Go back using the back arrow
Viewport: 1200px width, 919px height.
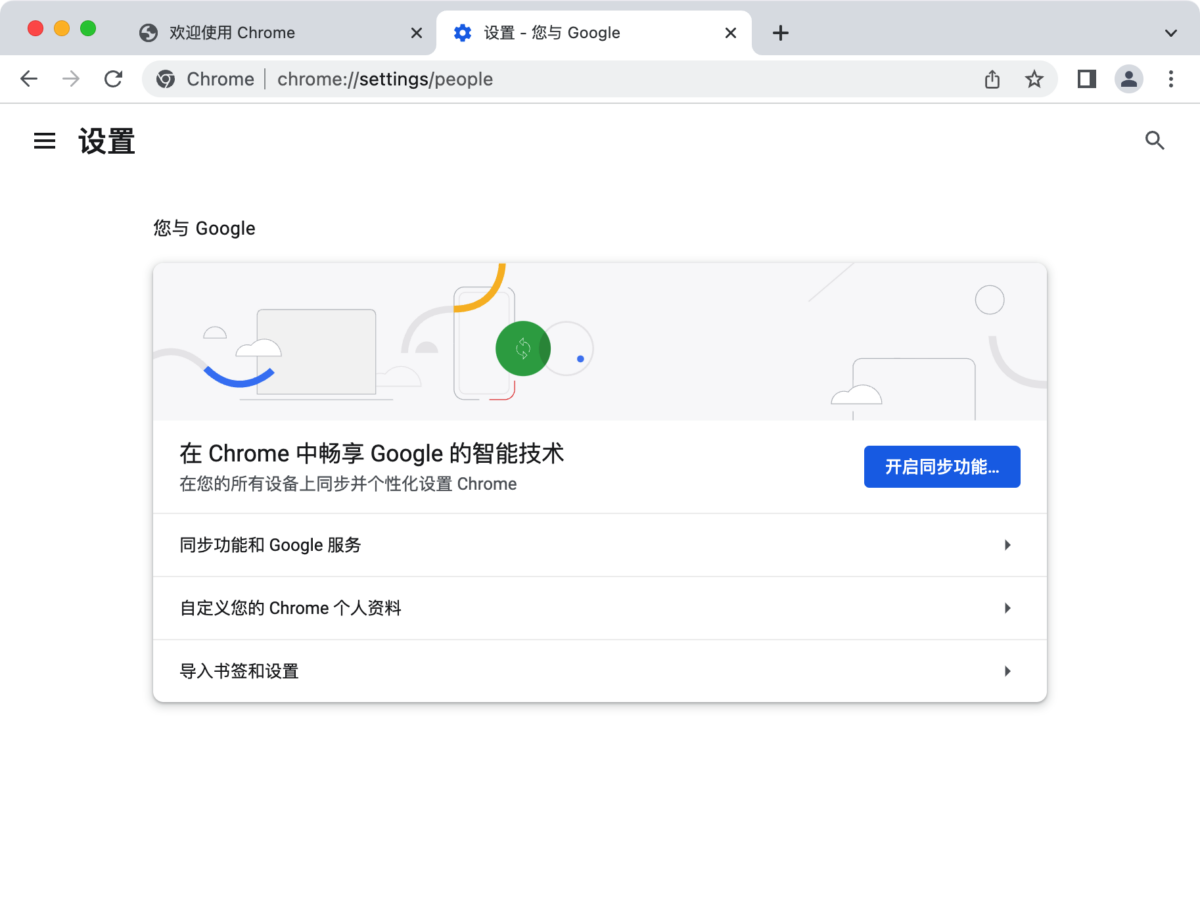tap(29, 79)
